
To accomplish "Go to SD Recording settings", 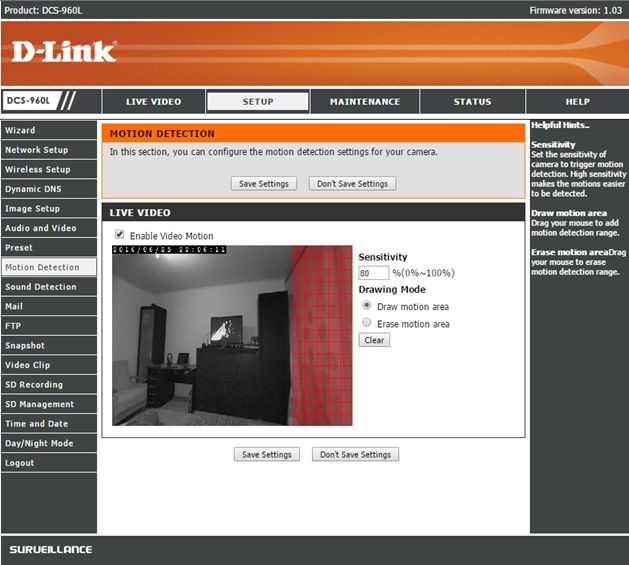I will [49, 384].
